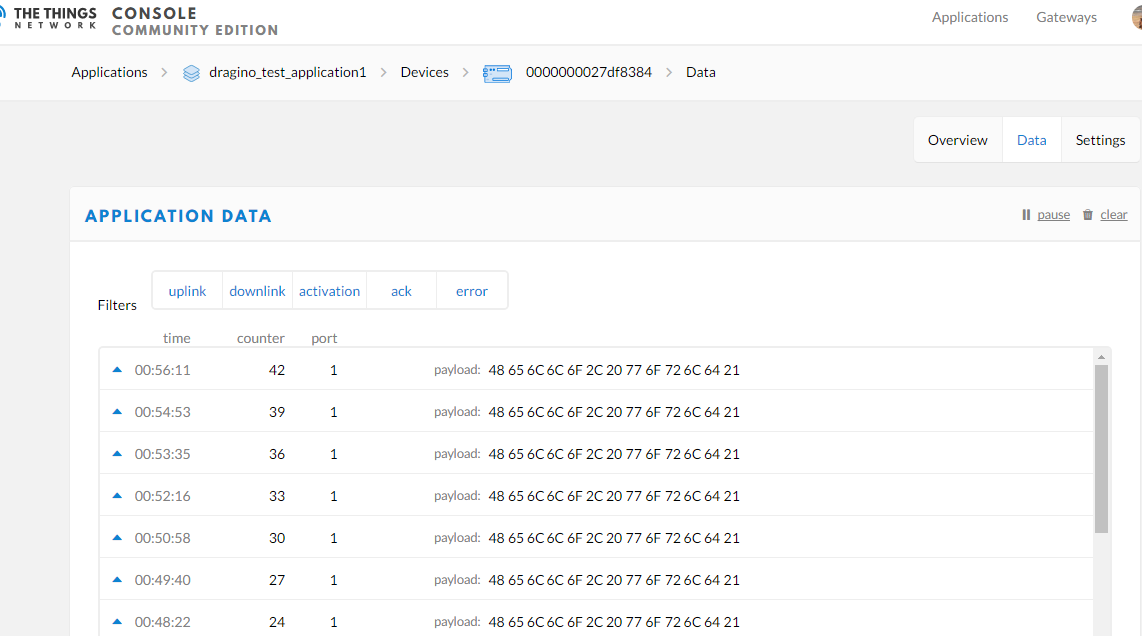Expand the message with counter 39
The height and width of the screenshot is (636, 1142).
(596, 412)
